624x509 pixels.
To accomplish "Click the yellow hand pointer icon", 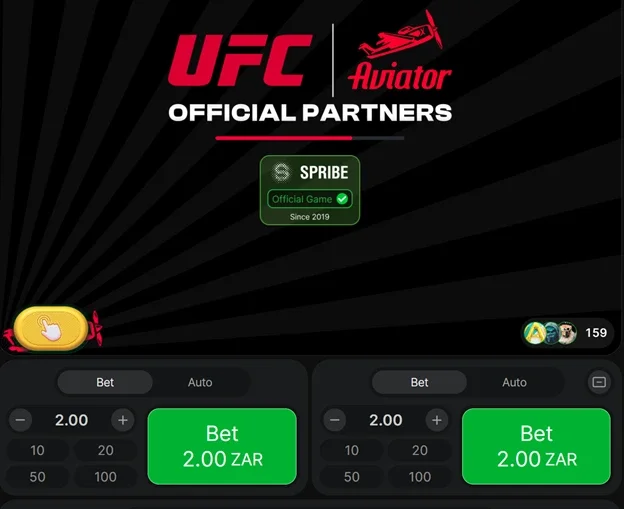I will click(x=47, y=327).
